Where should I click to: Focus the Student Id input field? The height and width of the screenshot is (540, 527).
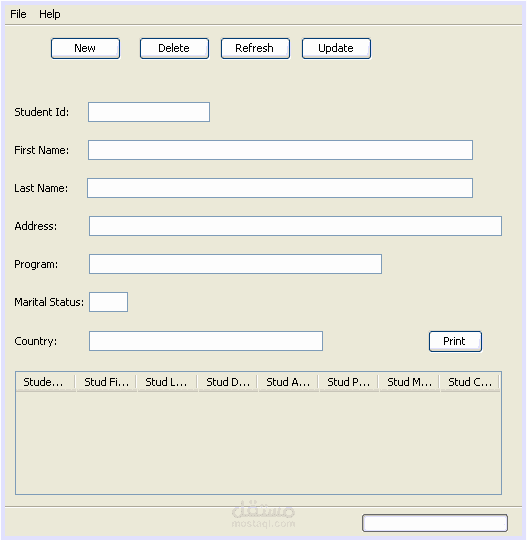149,112
